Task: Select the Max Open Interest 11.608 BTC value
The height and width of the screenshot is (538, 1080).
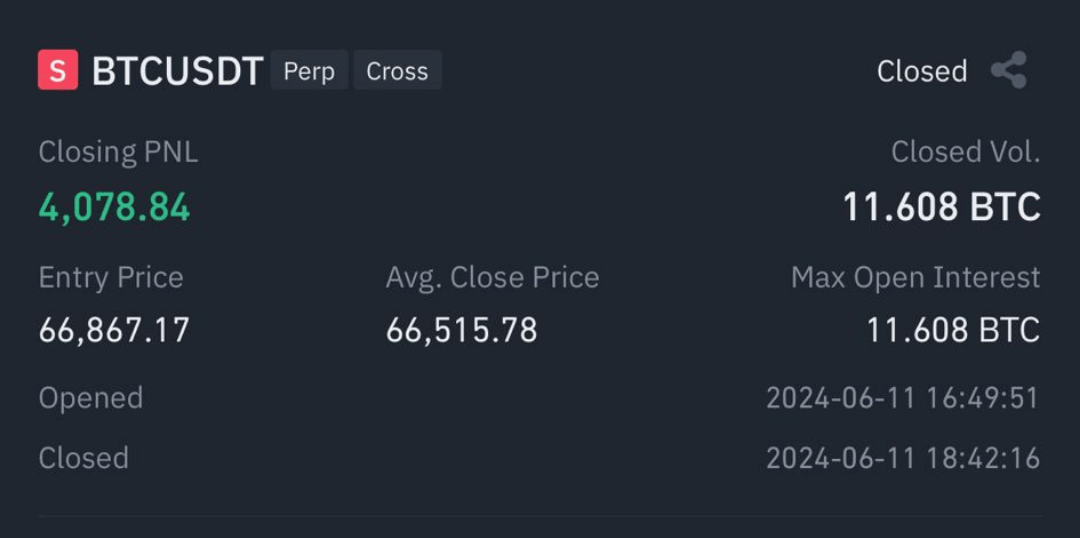Action: pos(953,330)
